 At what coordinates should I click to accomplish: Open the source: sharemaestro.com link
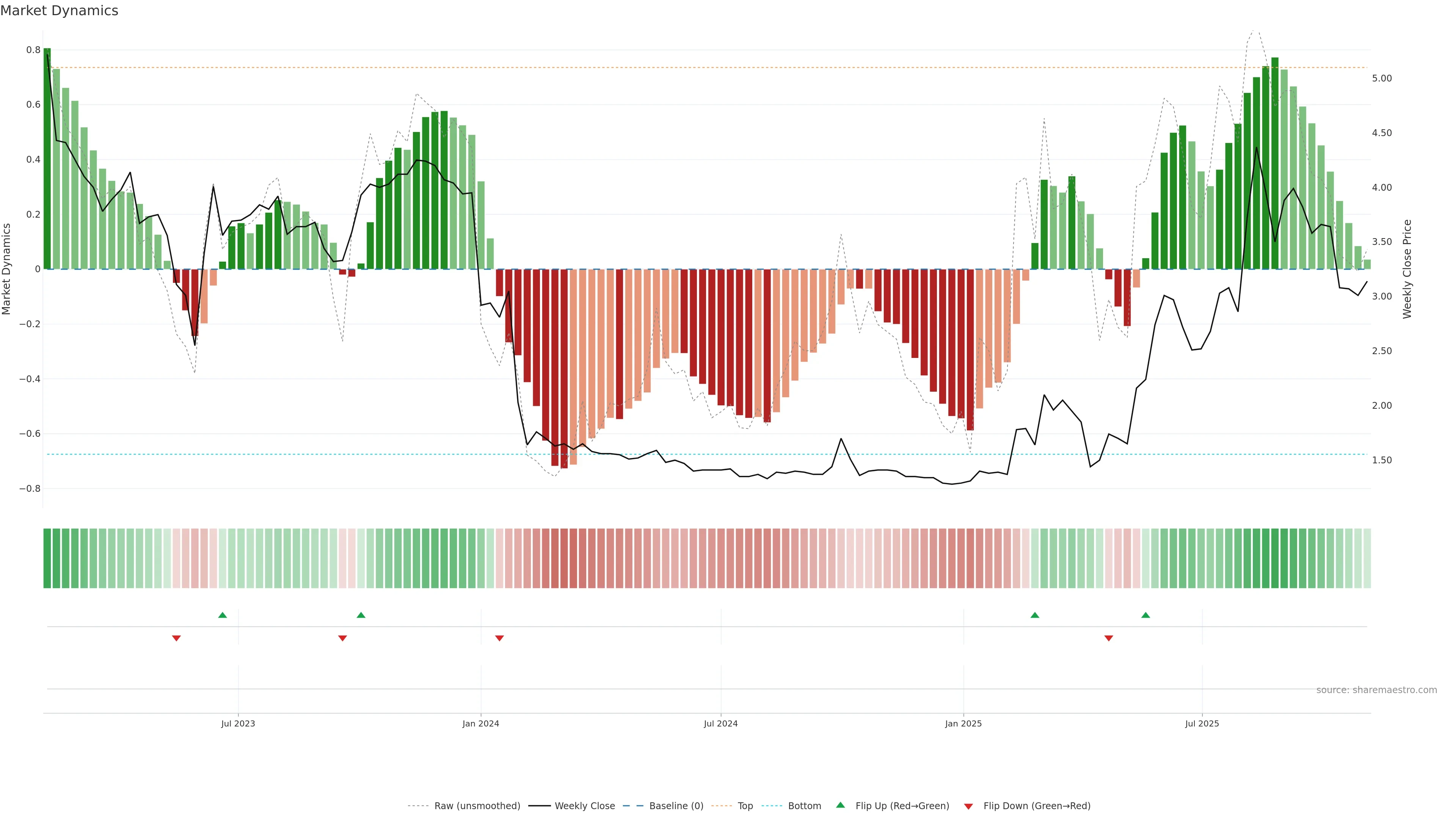coord(1376,690)
